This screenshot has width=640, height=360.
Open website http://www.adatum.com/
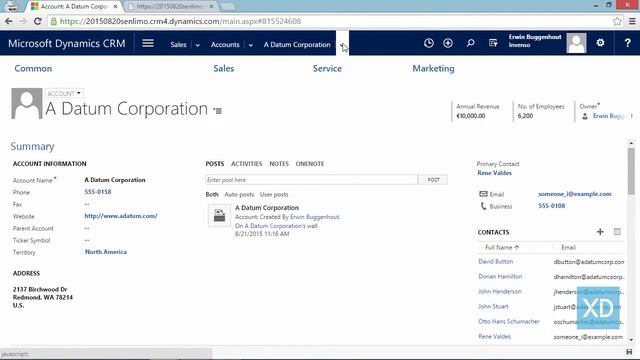pyautogui.click(x=121, y=216)
